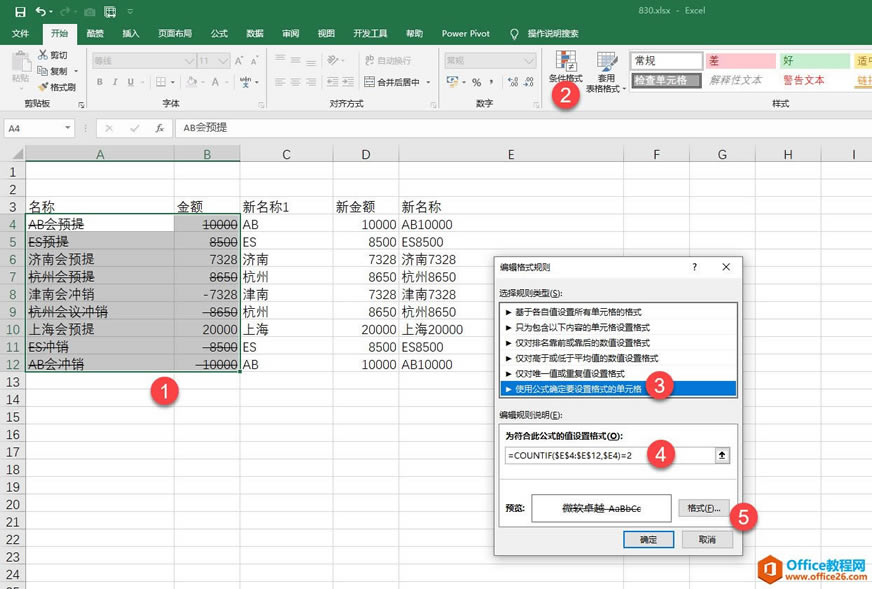Click the 格式(F)... button in dialog
Viewport: 872px width, 589px height.
(x=703, y=508)
